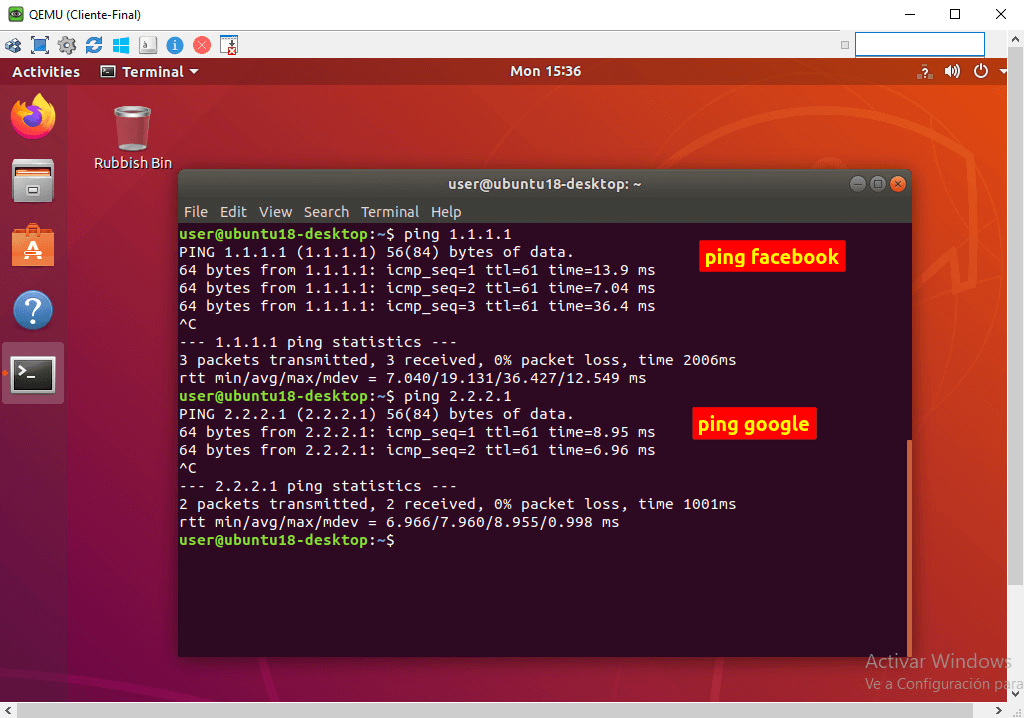Click the last empty terminal prompt line
Screen dimensions: 1024x718
287,540
